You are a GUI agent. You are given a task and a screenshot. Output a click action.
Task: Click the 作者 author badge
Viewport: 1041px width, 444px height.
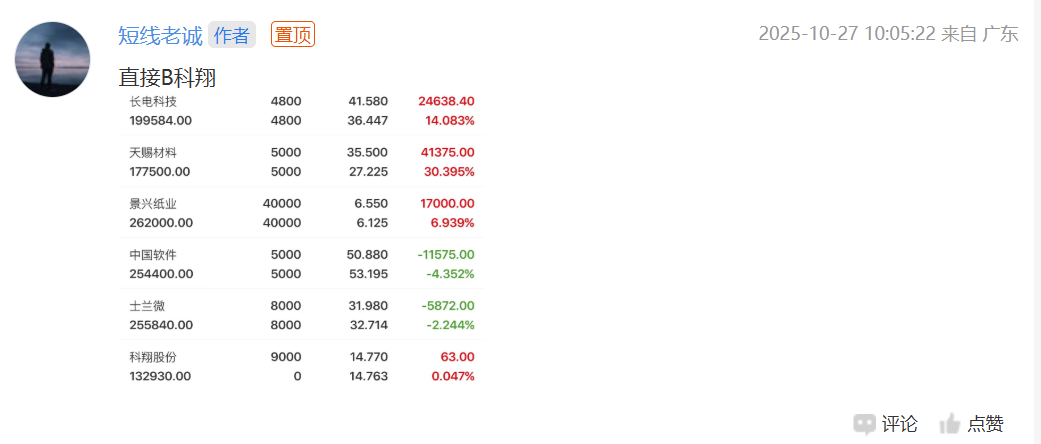(x=232, y=35)
